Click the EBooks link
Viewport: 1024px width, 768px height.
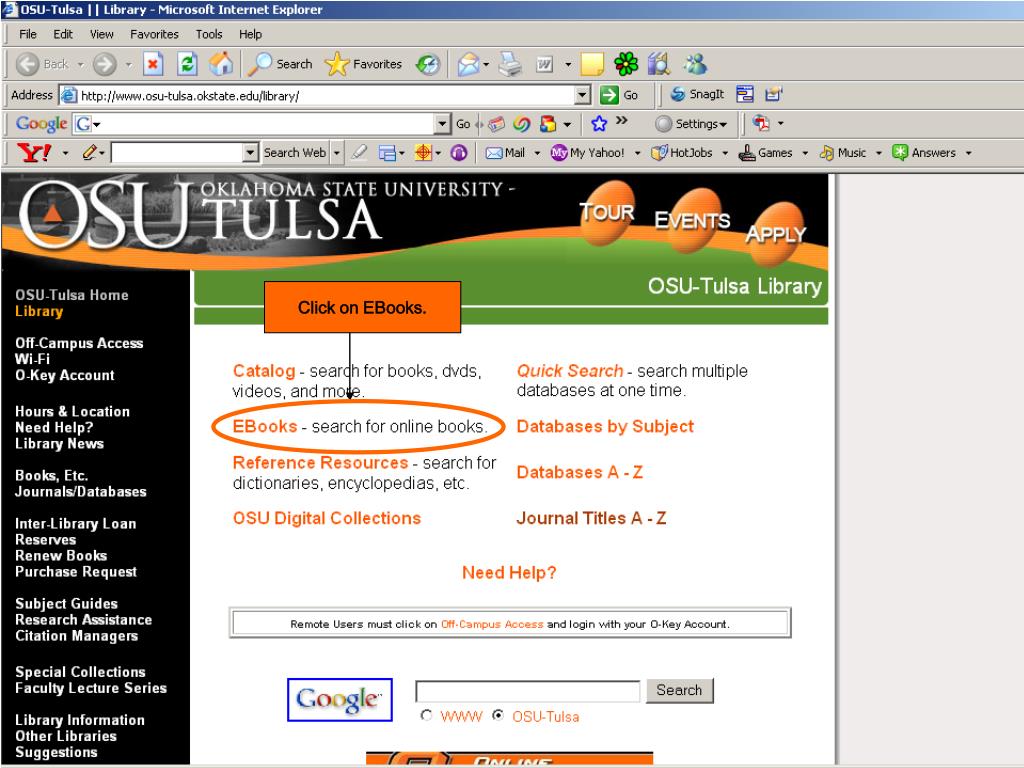tap(265, 426)
